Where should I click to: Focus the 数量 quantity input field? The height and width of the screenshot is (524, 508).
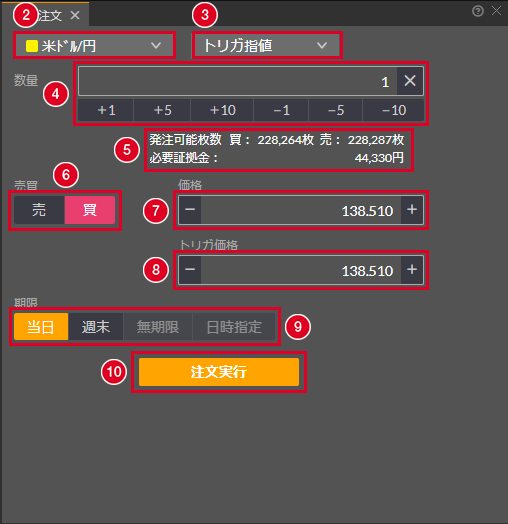(x=238, y=81)
